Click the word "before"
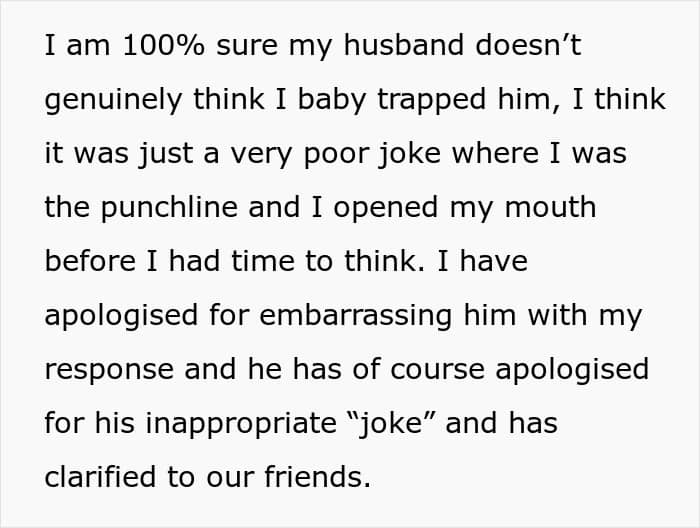Viewport: 700px width, 528px height. 90,262
